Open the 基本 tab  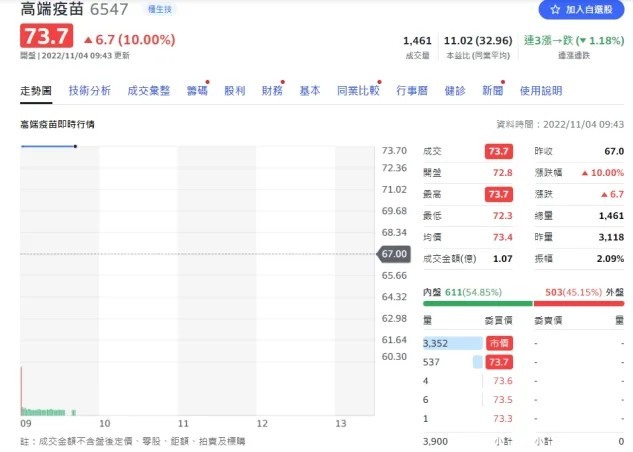[x=310, y=91]
